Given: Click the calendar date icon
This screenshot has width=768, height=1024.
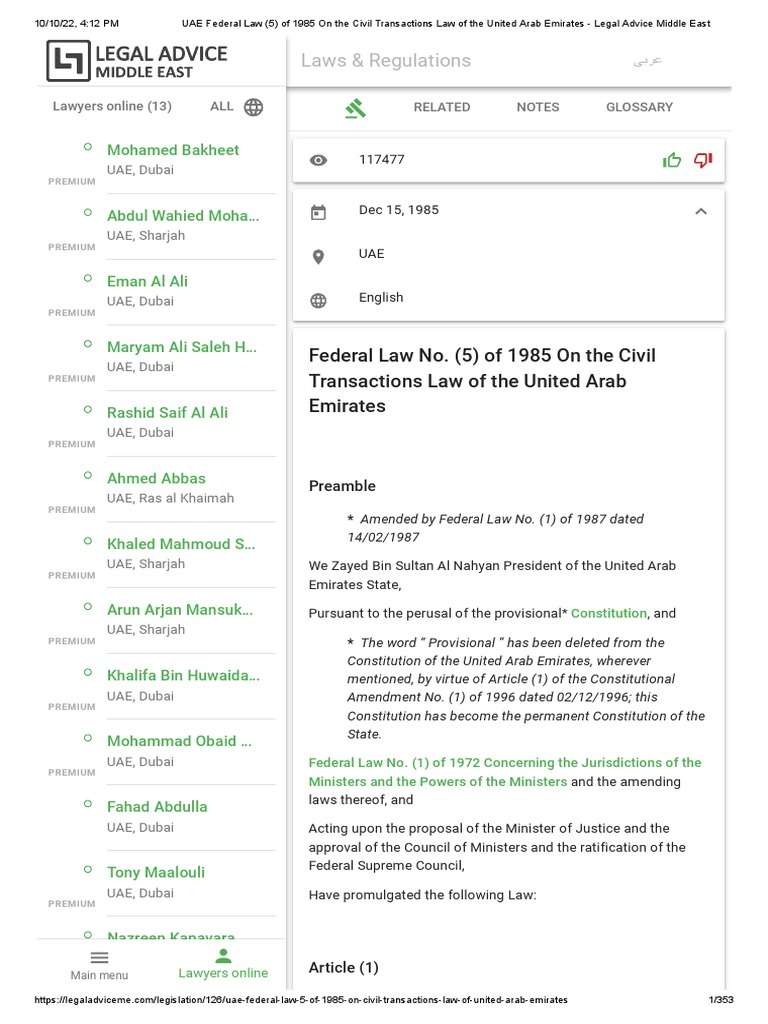Looking at the screenshot, I should click(318, 211).
